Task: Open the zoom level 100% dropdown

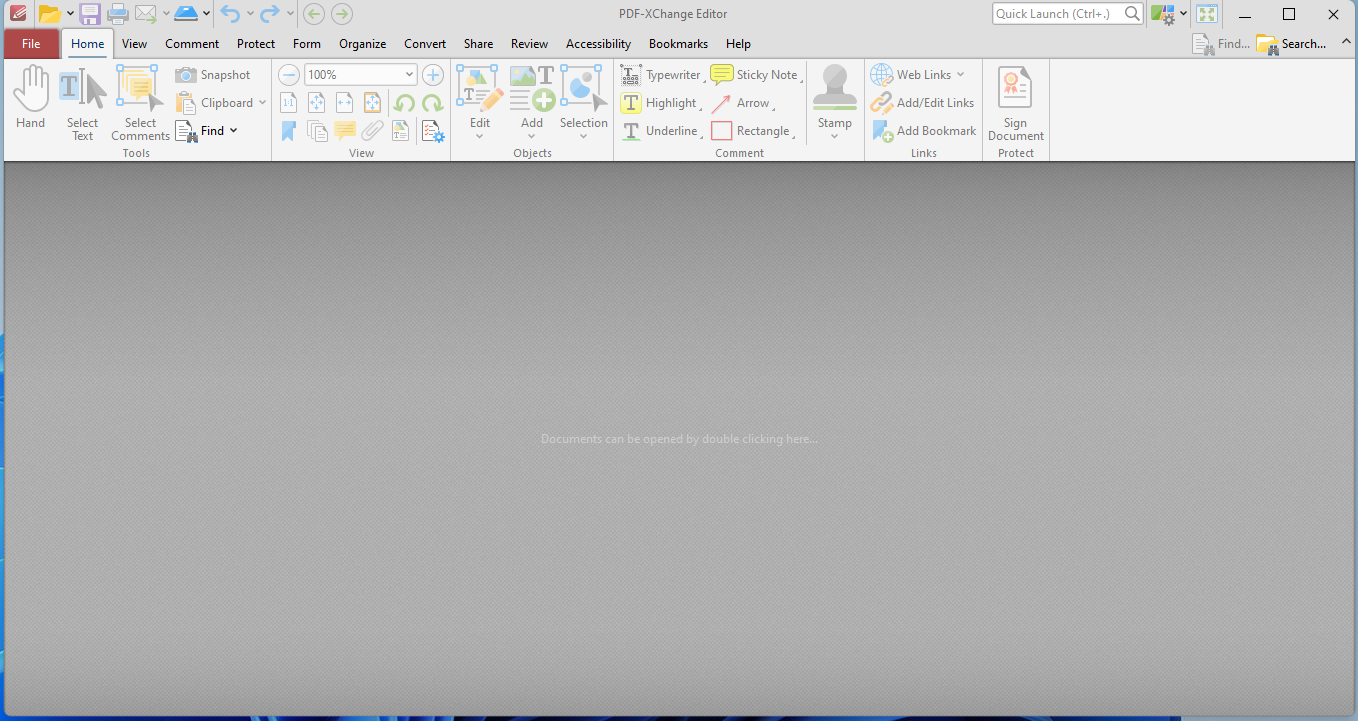Action: tap(409, 75)
